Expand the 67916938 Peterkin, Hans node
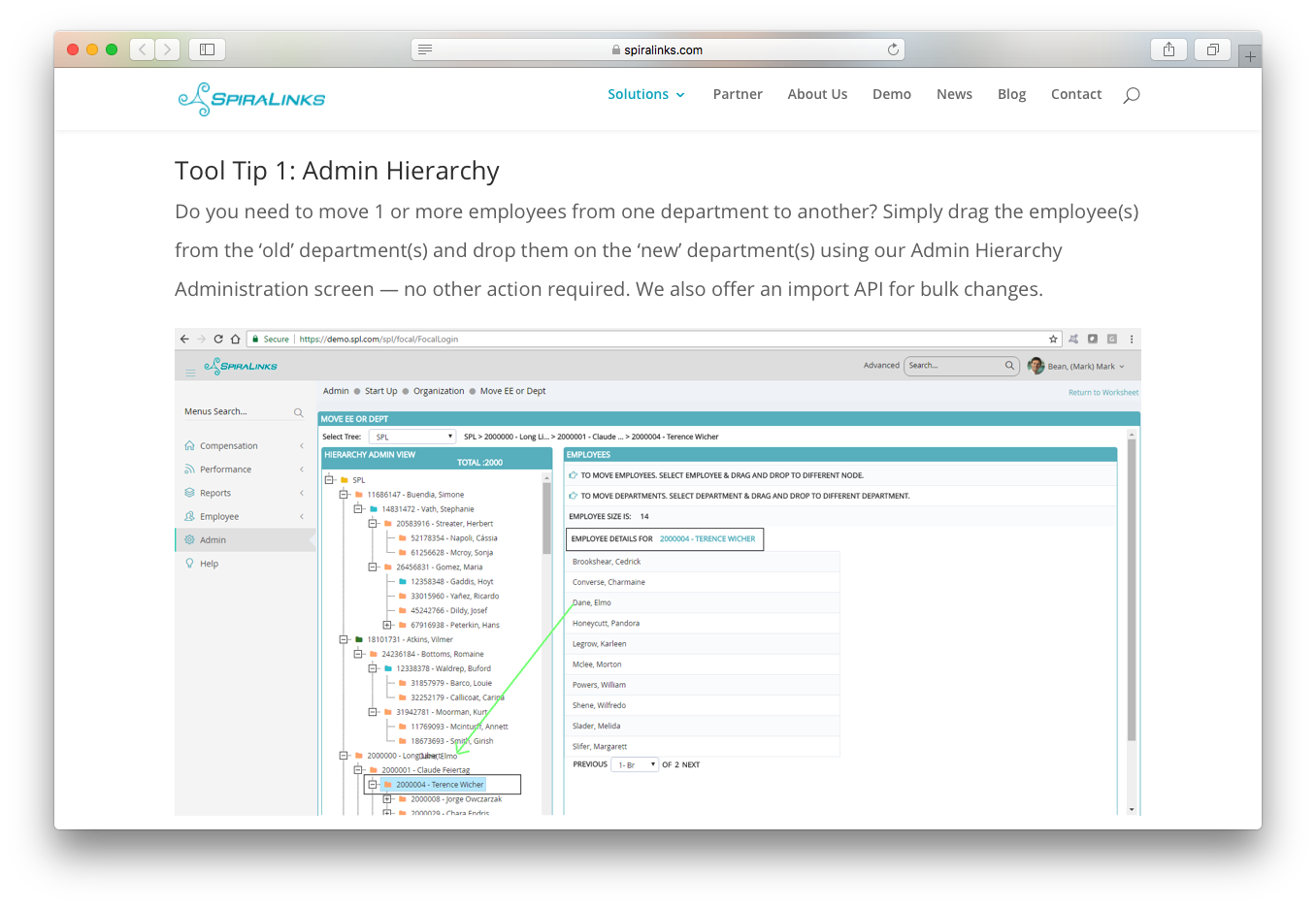This screenshot has width=1316, height=907. pyautogui.click(x=387, y=626)
